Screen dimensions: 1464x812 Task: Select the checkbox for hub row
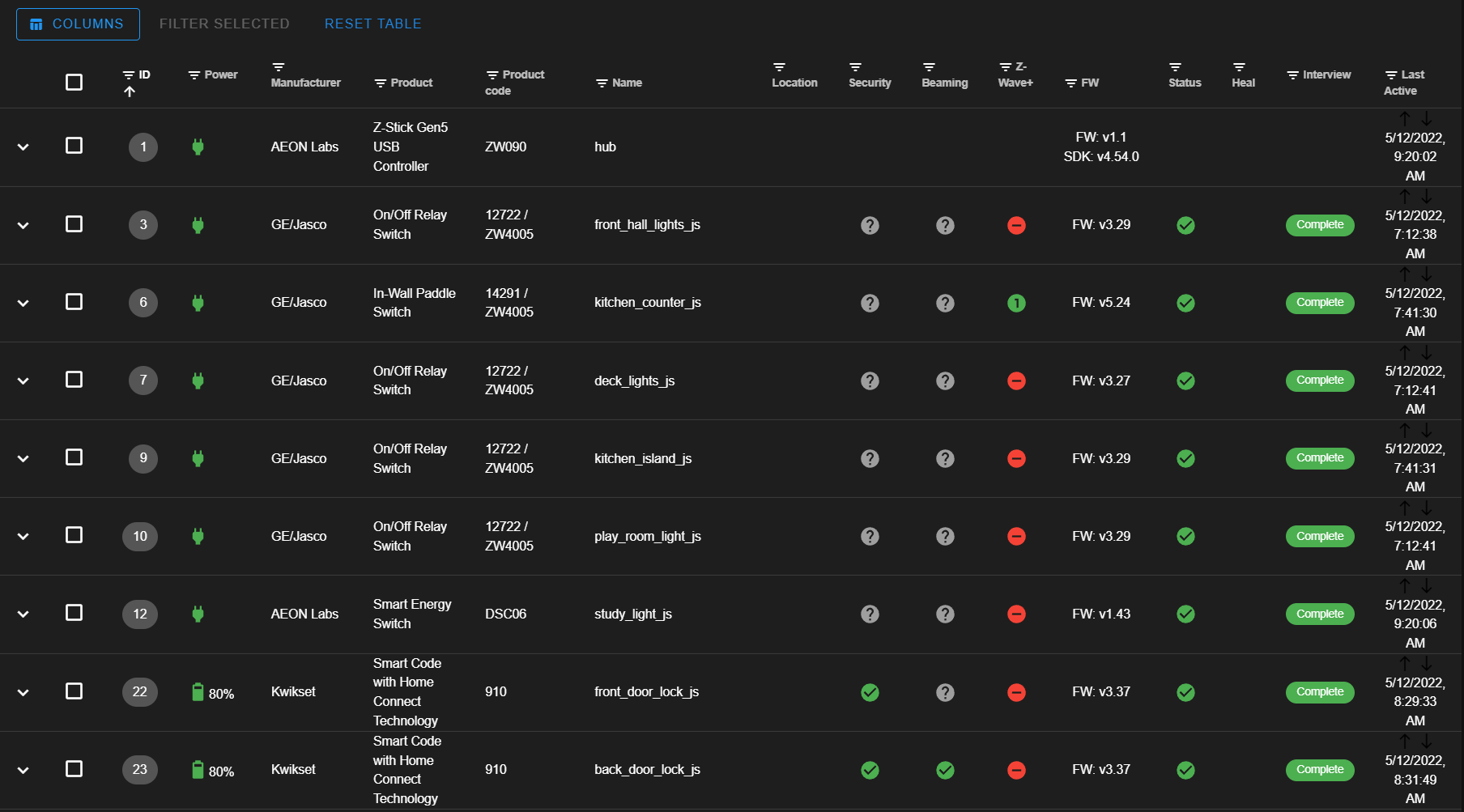point(74,146)
